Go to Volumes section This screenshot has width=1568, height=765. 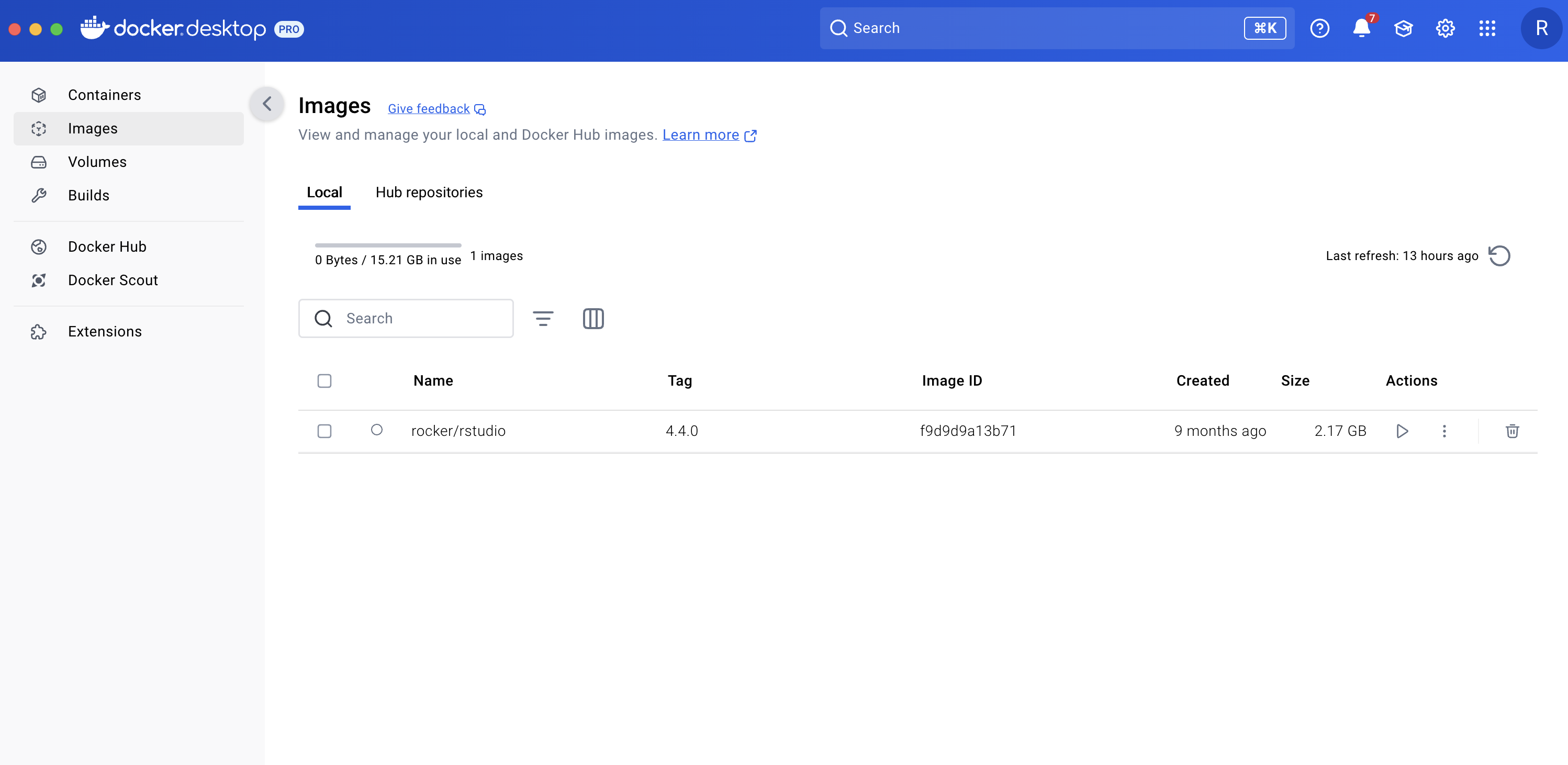coord(128,162)
